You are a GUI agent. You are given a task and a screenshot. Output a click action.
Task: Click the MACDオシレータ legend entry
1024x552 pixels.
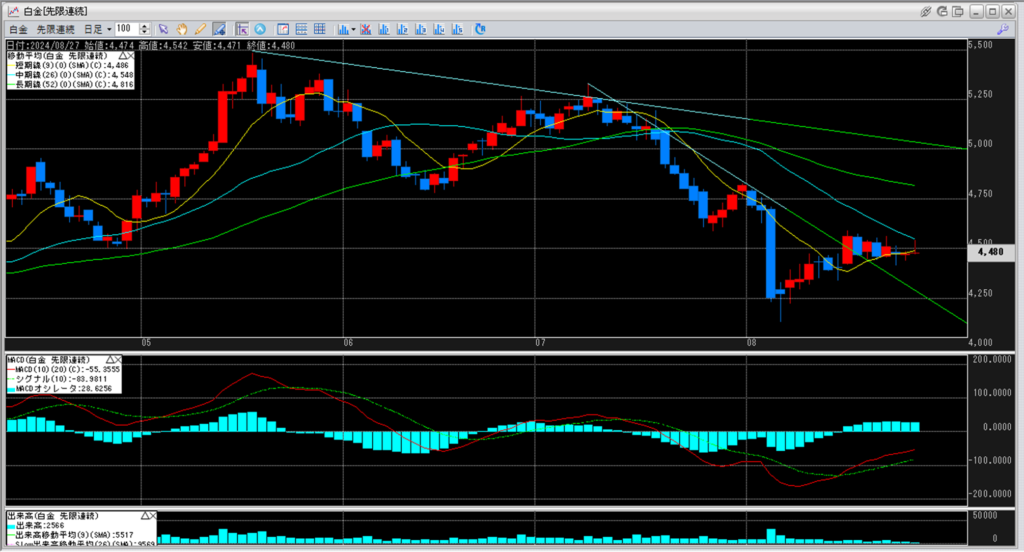[x=60, y=389]
